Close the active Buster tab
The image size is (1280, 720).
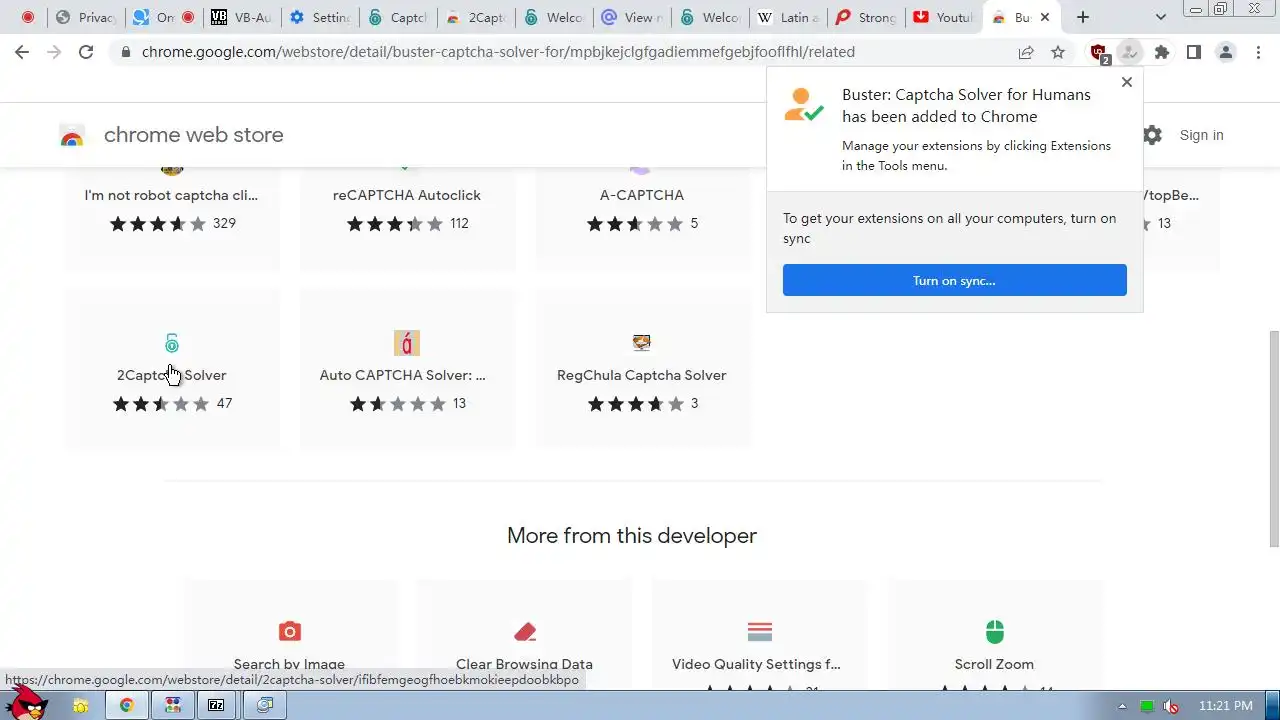[1045, 17]
